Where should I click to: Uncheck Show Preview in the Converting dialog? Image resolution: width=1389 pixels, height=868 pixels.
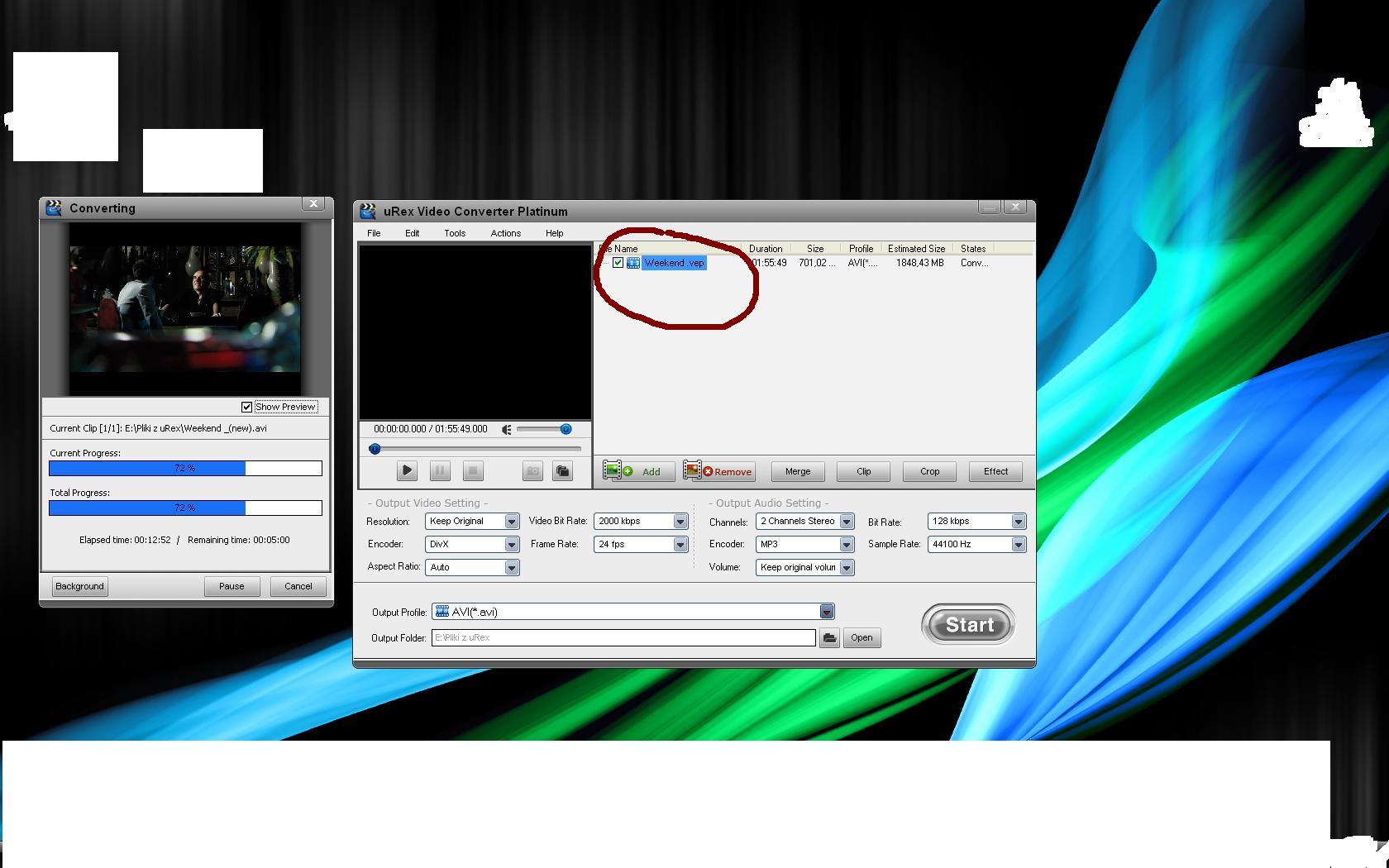[x=246, y=407]
